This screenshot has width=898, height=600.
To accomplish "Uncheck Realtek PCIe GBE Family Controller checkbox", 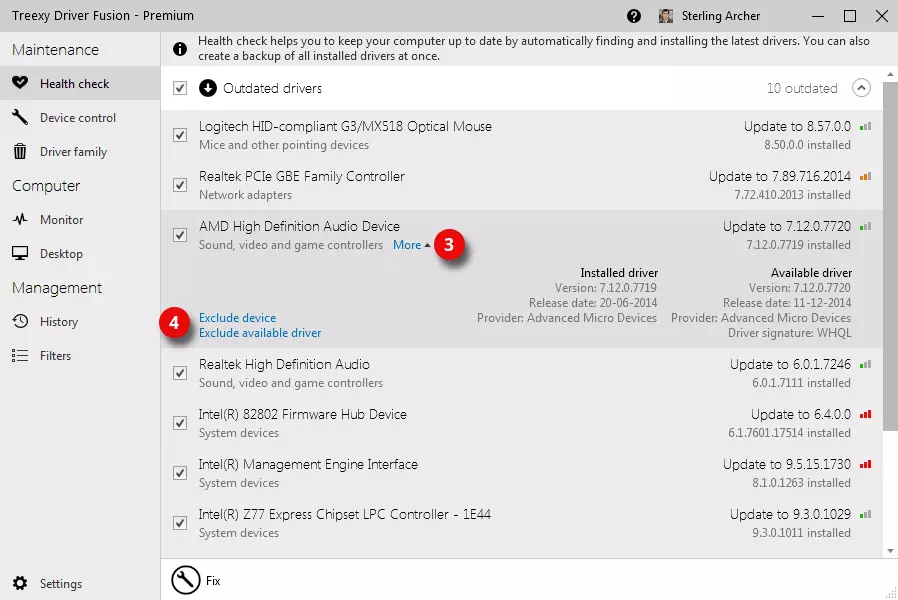I will tap(180, 185).
